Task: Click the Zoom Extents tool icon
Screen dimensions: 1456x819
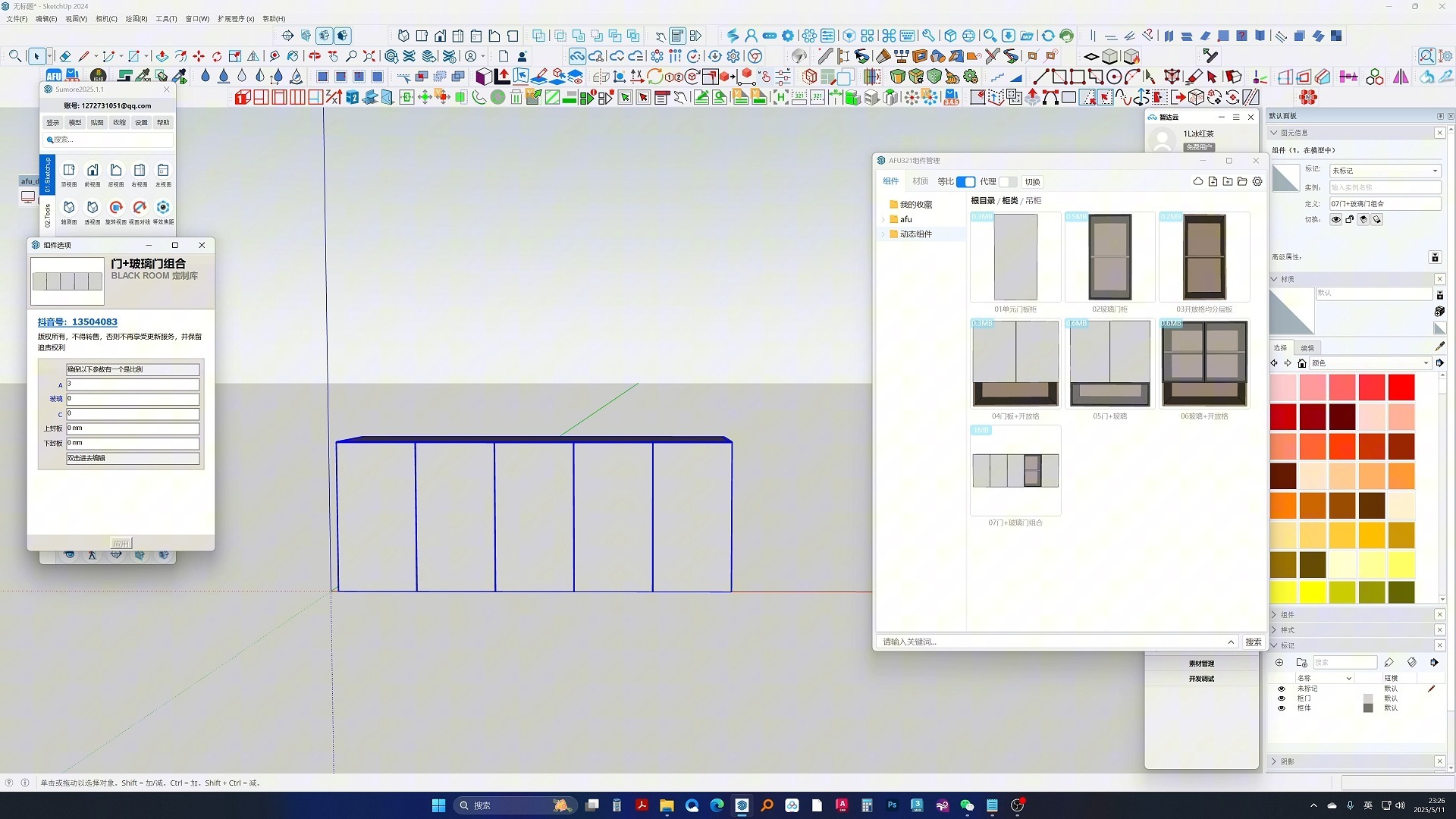Action: tap(369, 56)
